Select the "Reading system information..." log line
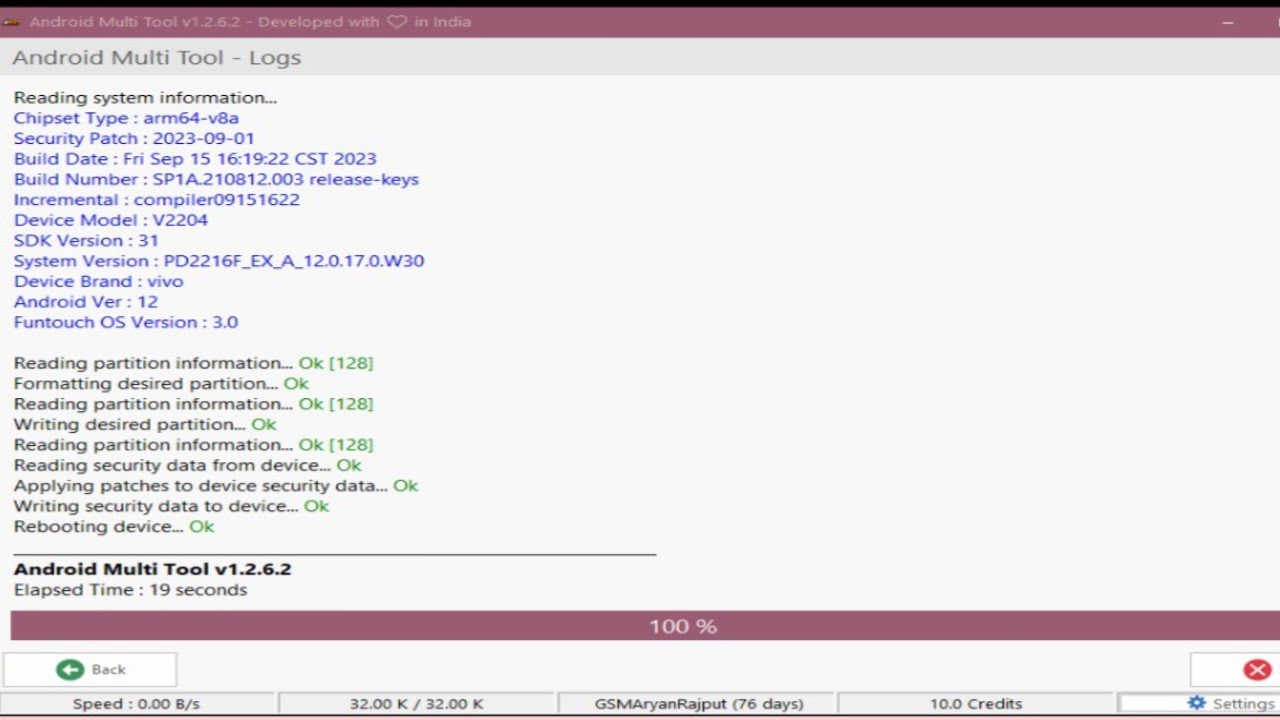 pos(145,98)
